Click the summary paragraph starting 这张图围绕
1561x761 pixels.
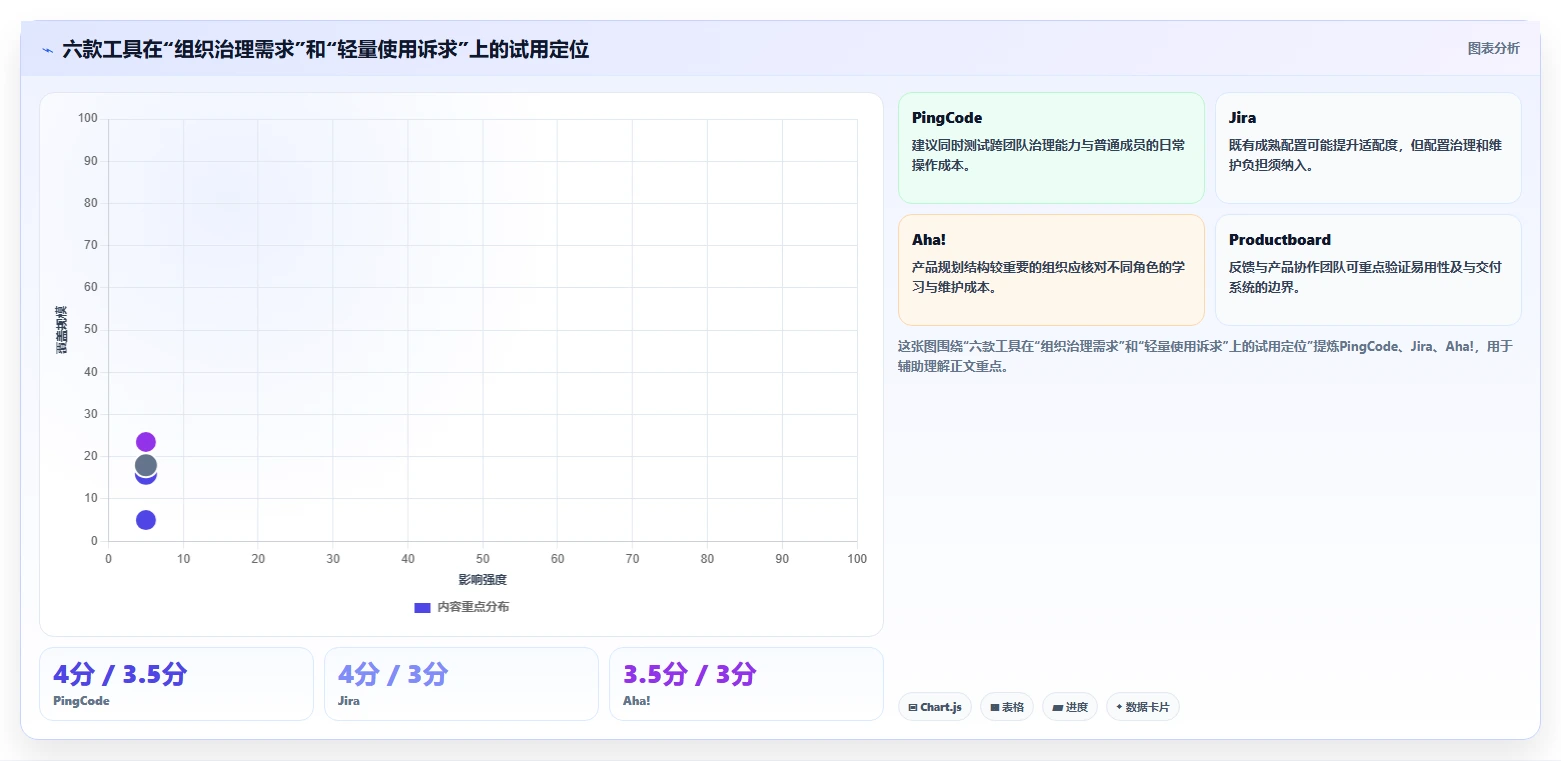click(1206, 356)
